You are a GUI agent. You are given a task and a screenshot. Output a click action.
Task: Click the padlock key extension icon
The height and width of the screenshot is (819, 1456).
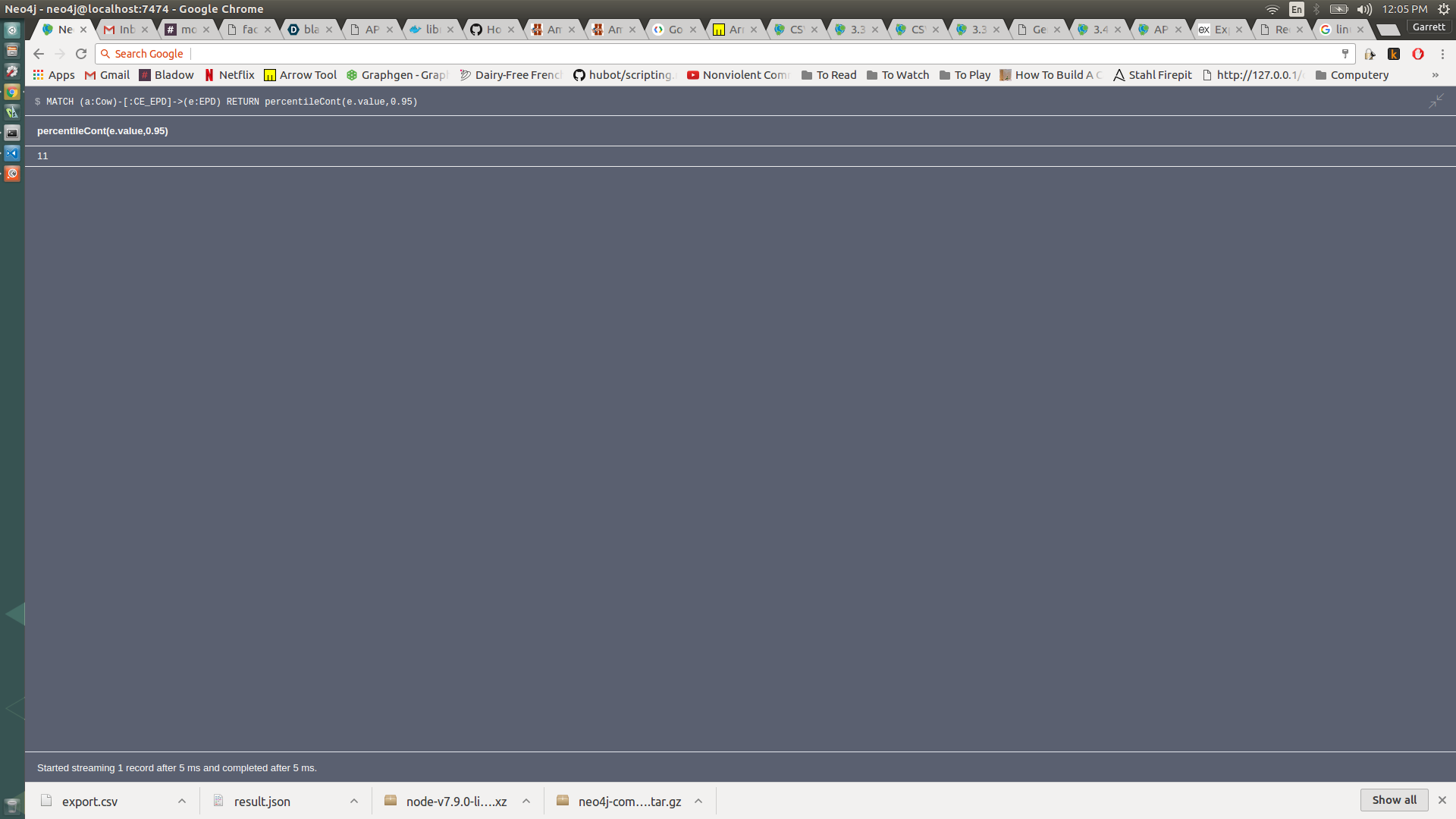(x=1370, y=54)
